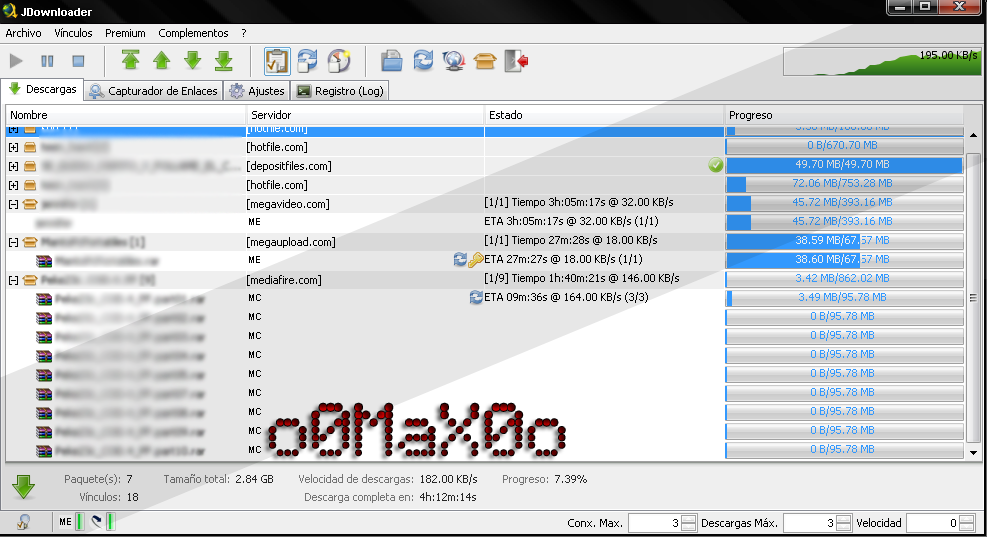Click the Descargas Máx. input field
The width and height of the screenshot is (987, 537).
coord(809,523)
